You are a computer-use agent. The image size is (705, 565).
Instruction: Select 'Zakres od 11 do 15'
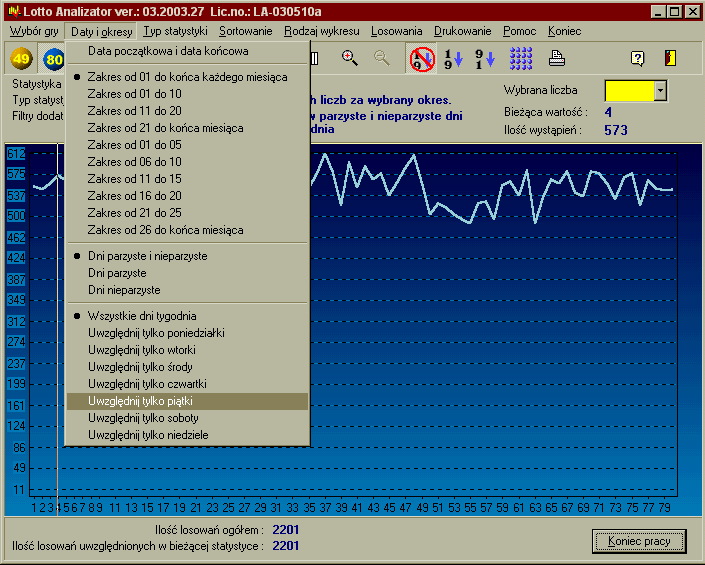[x=187, y=179]
